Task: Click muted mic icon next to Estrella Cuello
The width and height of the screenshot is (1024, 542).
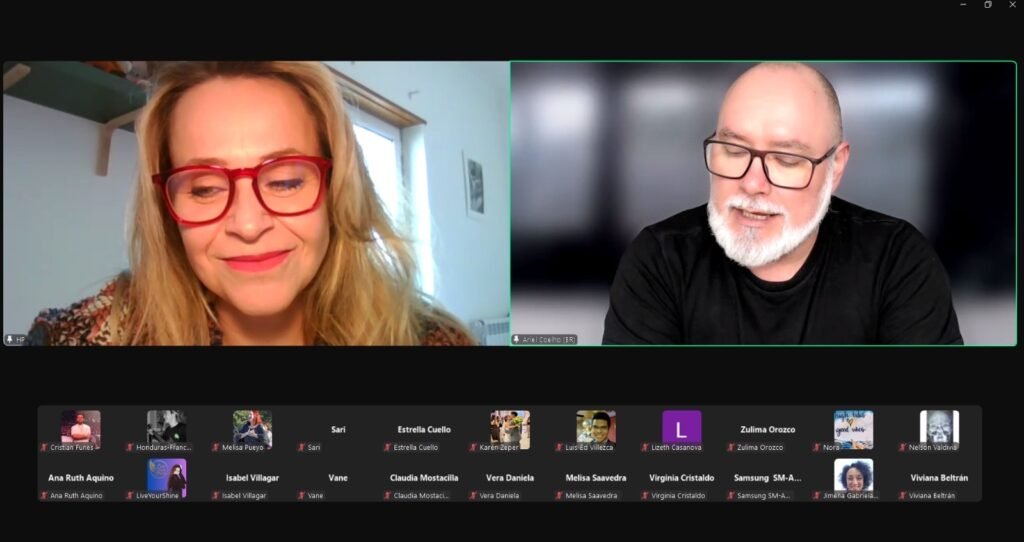Action: 387,448
